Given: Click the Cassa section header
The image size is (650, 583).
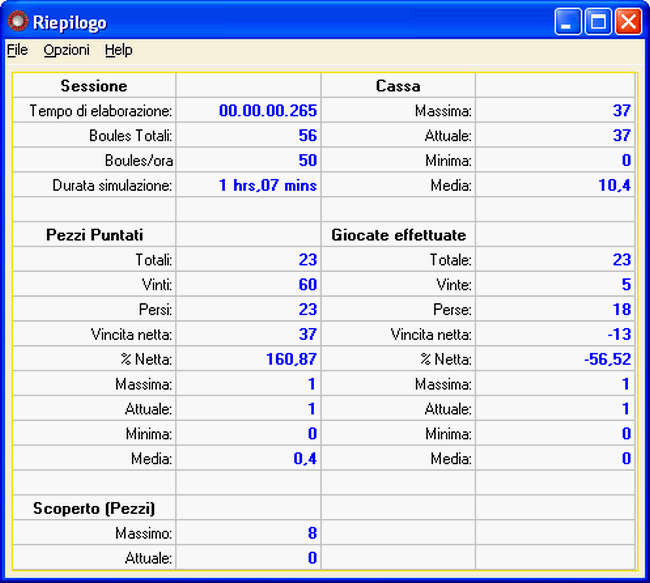Looking at the screenshot, I should [398, 86].
